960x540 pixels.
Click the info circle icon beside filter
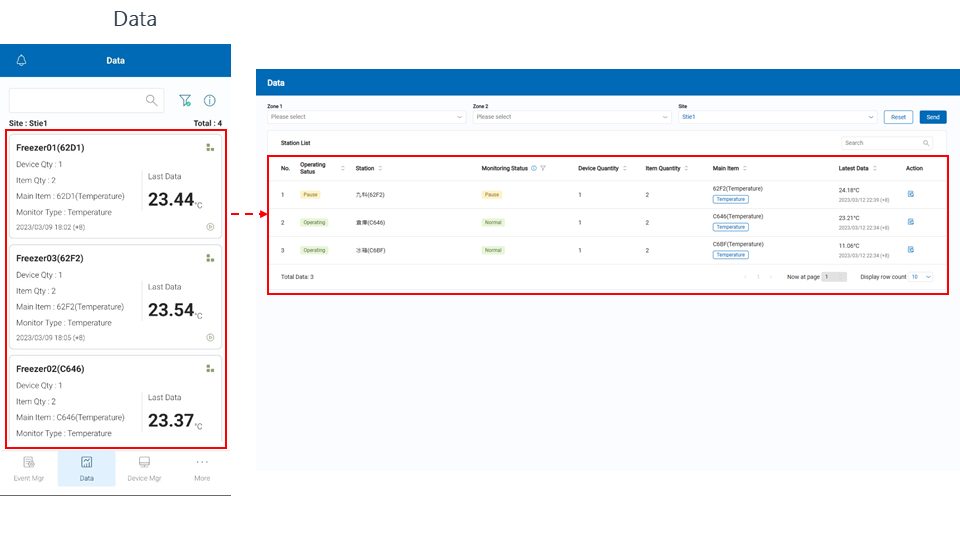coord(210,100)
